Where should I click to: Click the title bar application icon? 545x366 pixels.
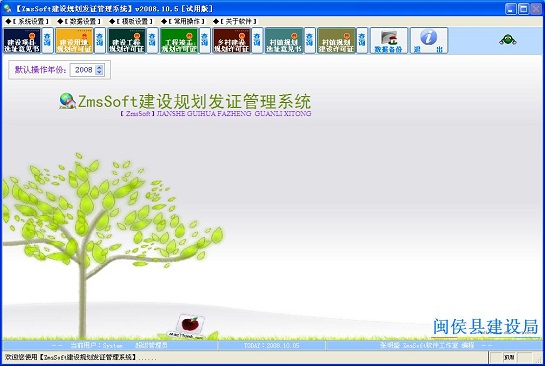tap(8, 8)
